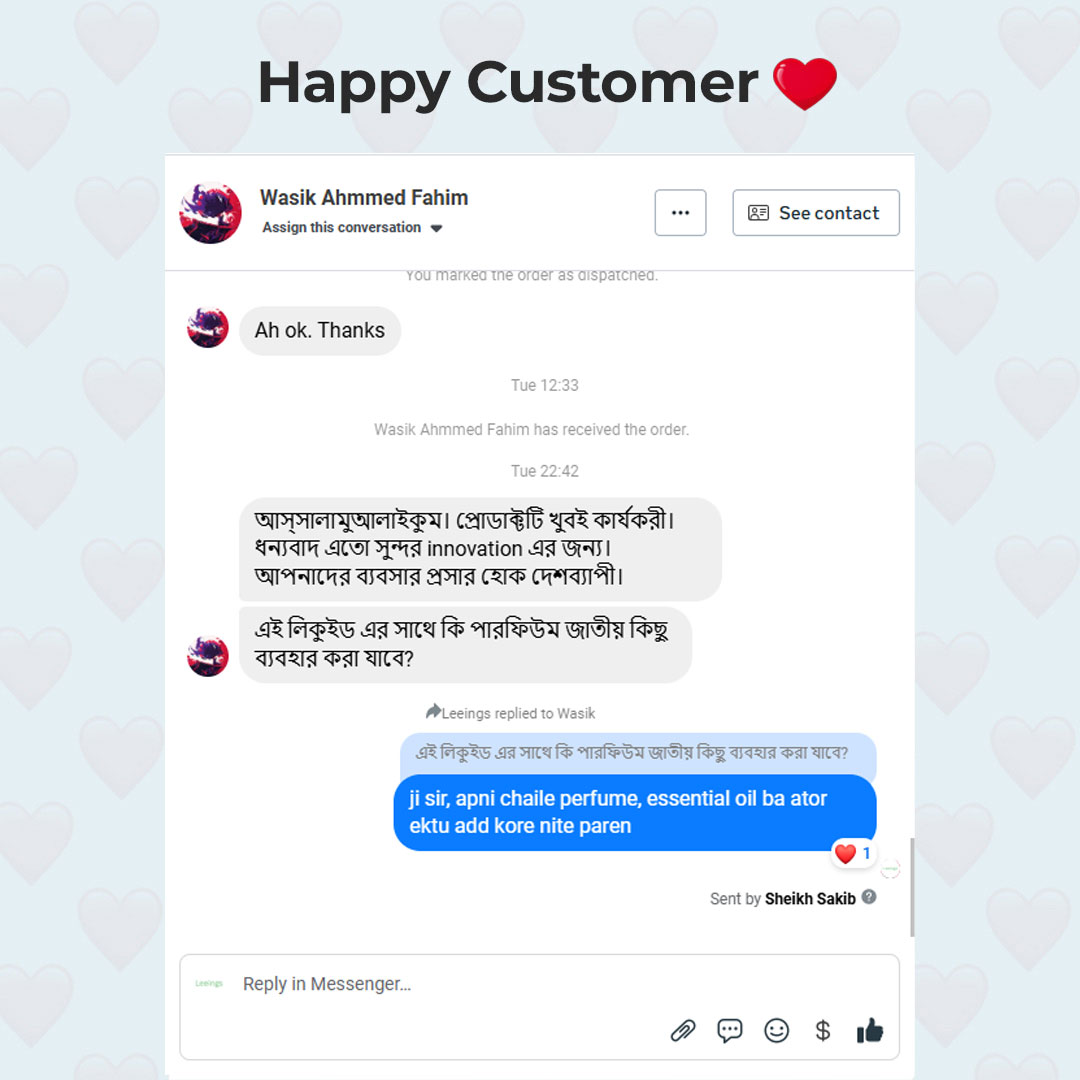Open the three-dots more options button
Screen dimensions: 1080x1080
(x=681, y=213)
